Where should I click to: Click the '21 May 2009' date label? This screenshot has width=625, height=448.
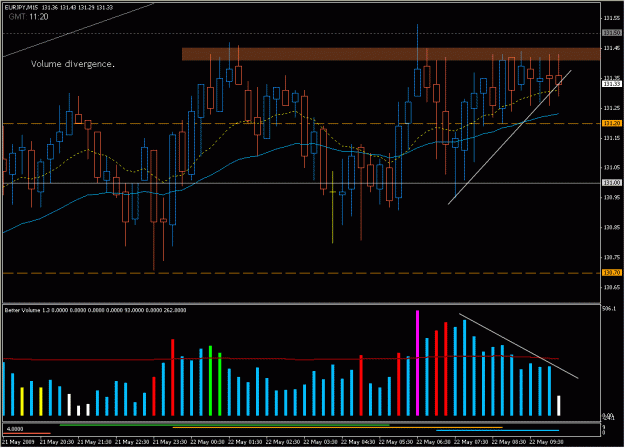pos(18,442)
